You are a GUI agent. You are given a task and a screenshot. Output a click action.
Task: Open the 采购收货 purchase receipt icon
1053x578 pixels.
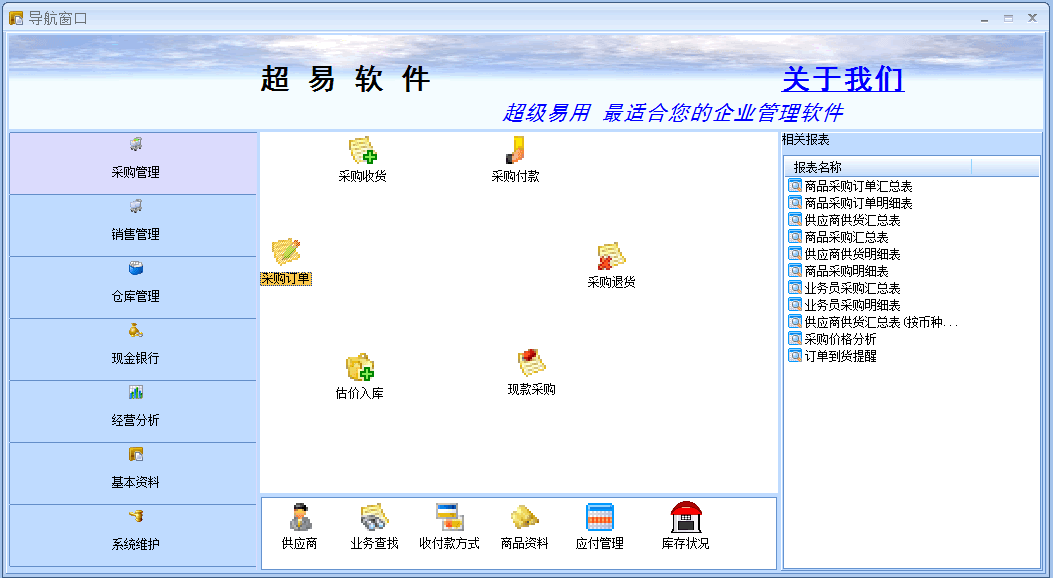tap(362, 152)
